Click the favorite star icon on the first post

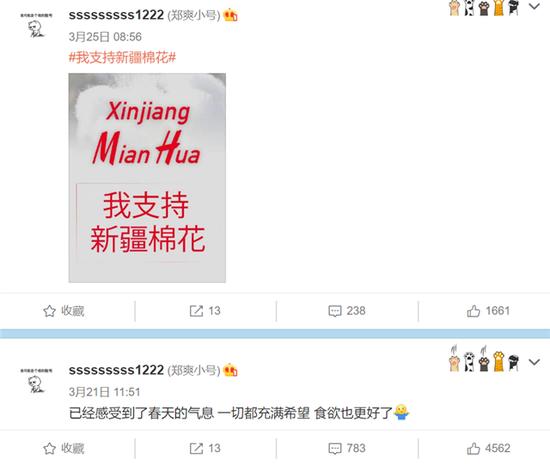(x=49, y=311)
